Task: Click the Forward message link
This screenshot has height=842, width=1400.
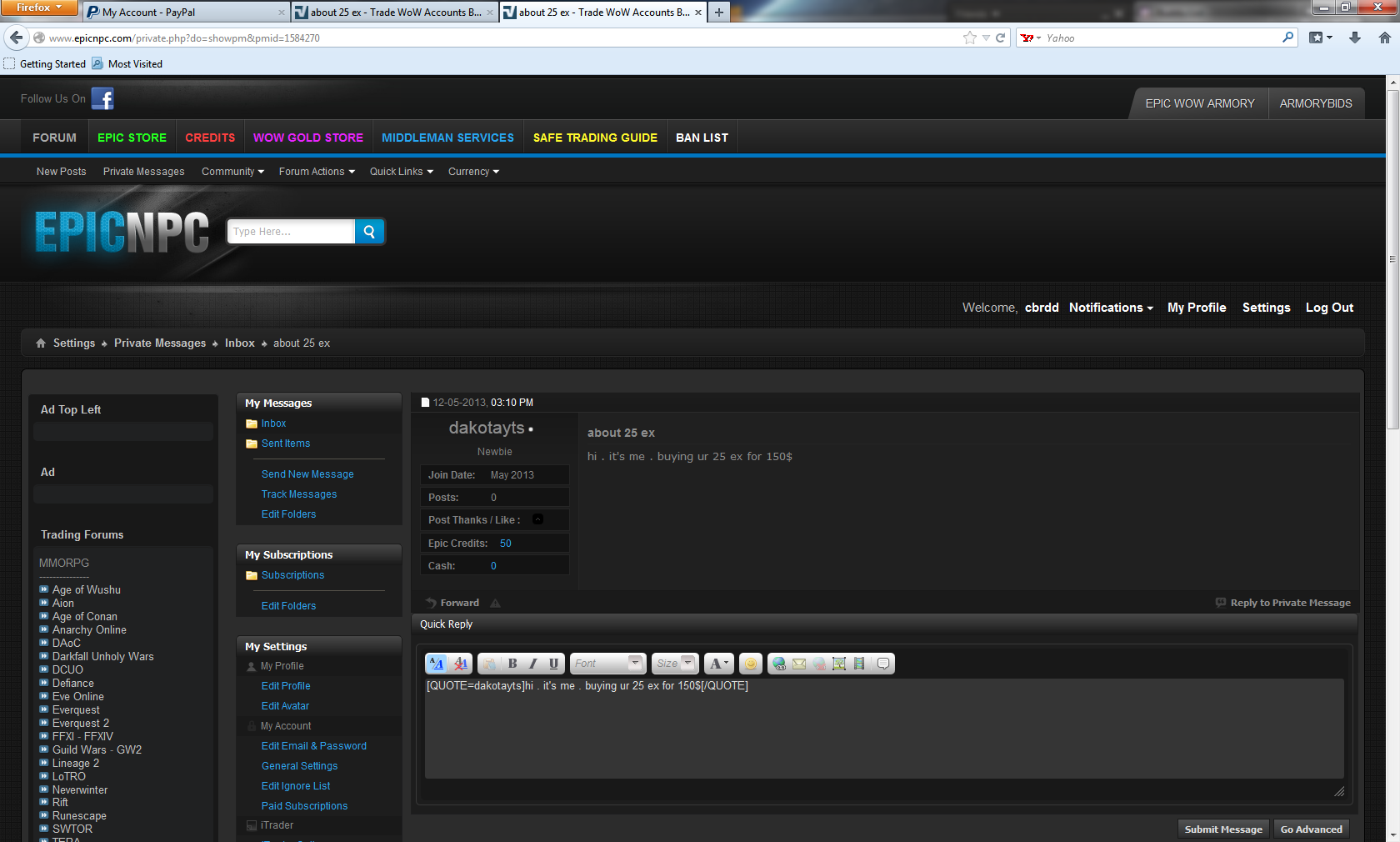Action: pos(452,603)
